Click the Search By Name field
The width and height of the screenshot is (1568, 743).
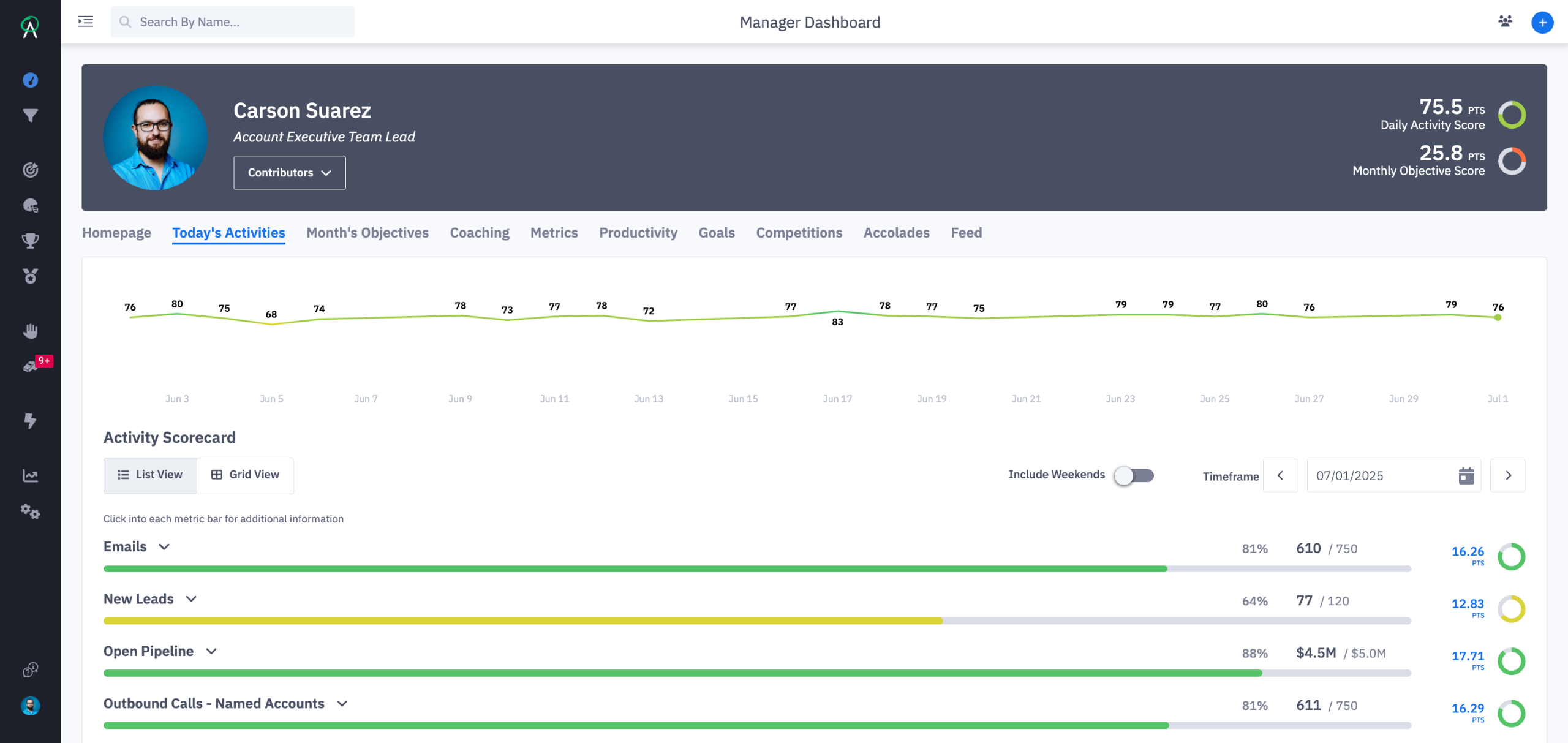[x=233, y=22]
